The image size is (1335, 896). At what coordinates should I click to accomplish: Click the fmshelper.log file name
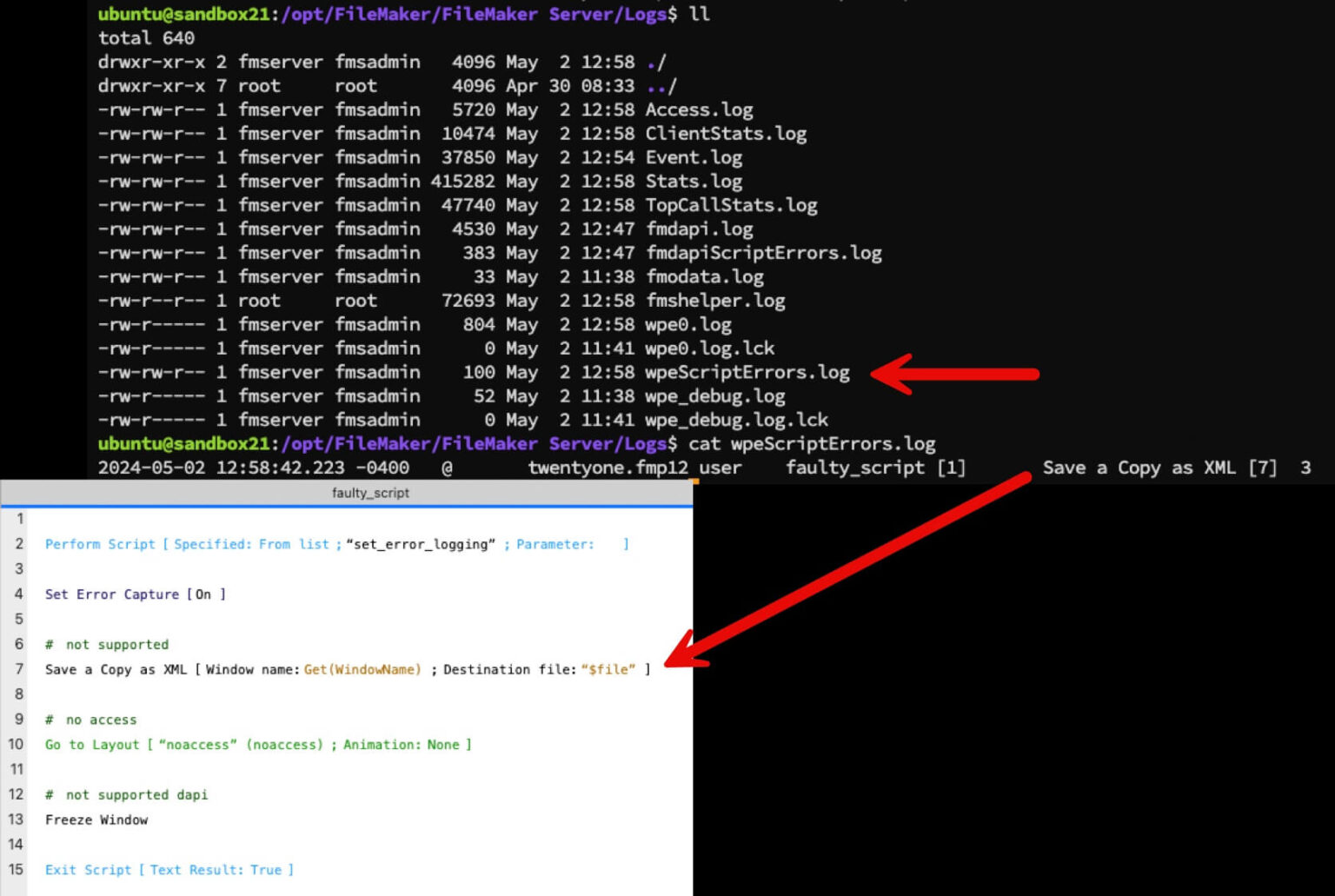pyautogui.click(x=714, y=300)
